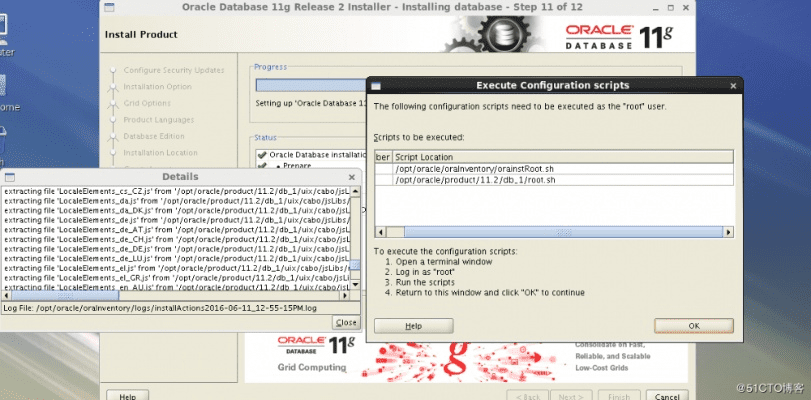
Task: Click the installation progress bar
Action: click(x=310, y=86)
